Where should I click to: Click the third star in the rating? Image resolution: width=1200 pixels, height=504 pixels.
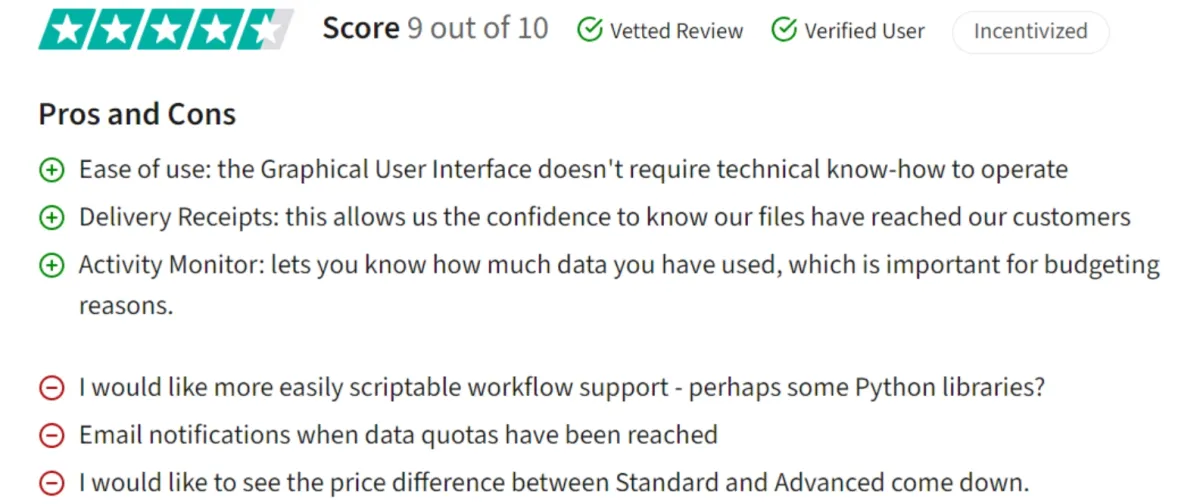click(165, 29)
